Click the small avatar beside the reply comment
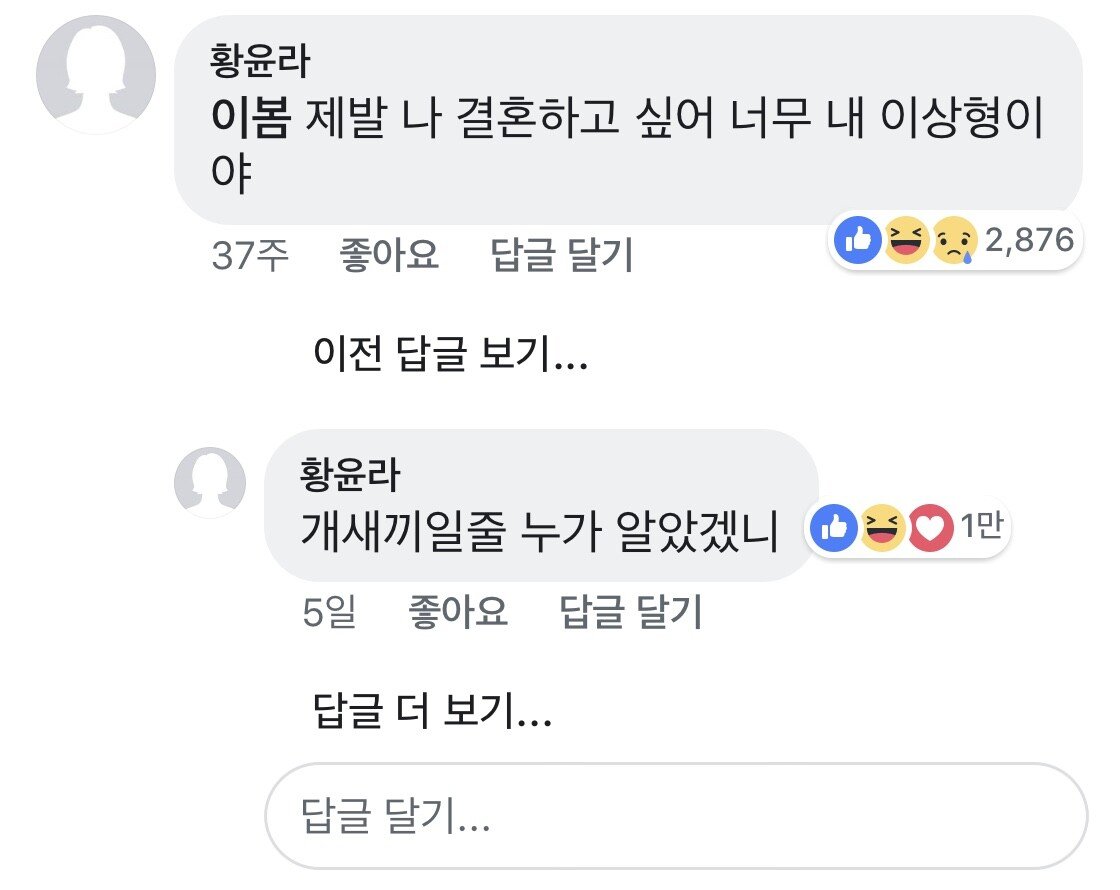This screenshot has height=890, width=1120. pos(210,482)
